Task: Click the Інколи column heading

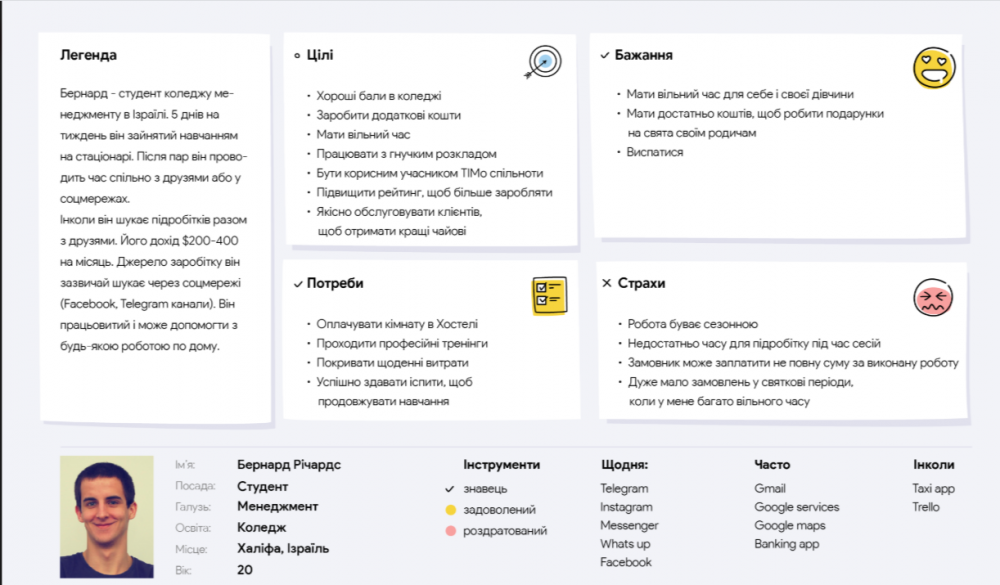Action: point(933,465)
